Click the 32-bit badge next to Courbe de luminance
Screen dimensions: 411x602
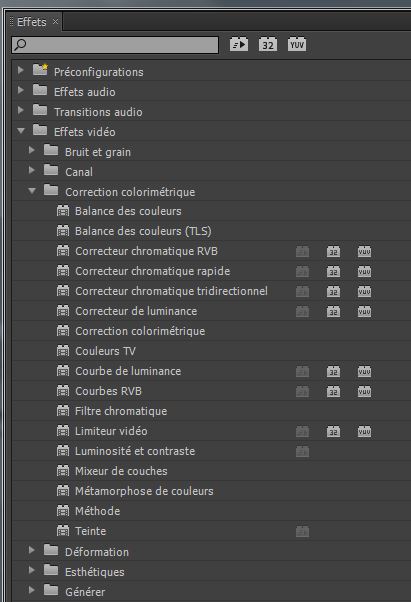point(333,371)
